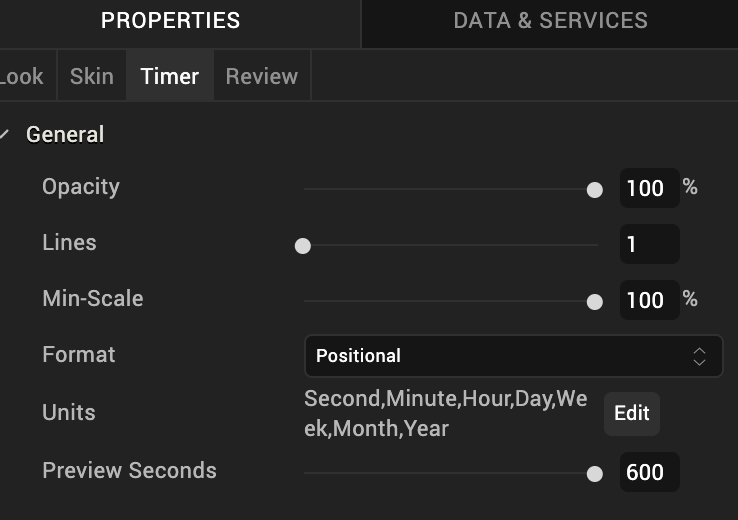Switch to the Review tab

262,77
